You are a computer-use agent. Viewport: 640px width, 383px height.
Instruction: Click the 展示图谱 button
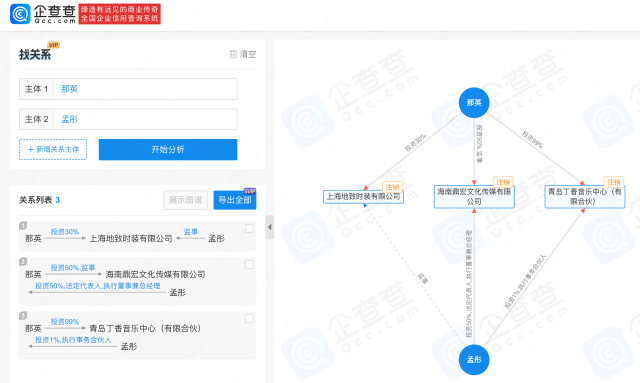pyautogui.click(x=185, y=200)
